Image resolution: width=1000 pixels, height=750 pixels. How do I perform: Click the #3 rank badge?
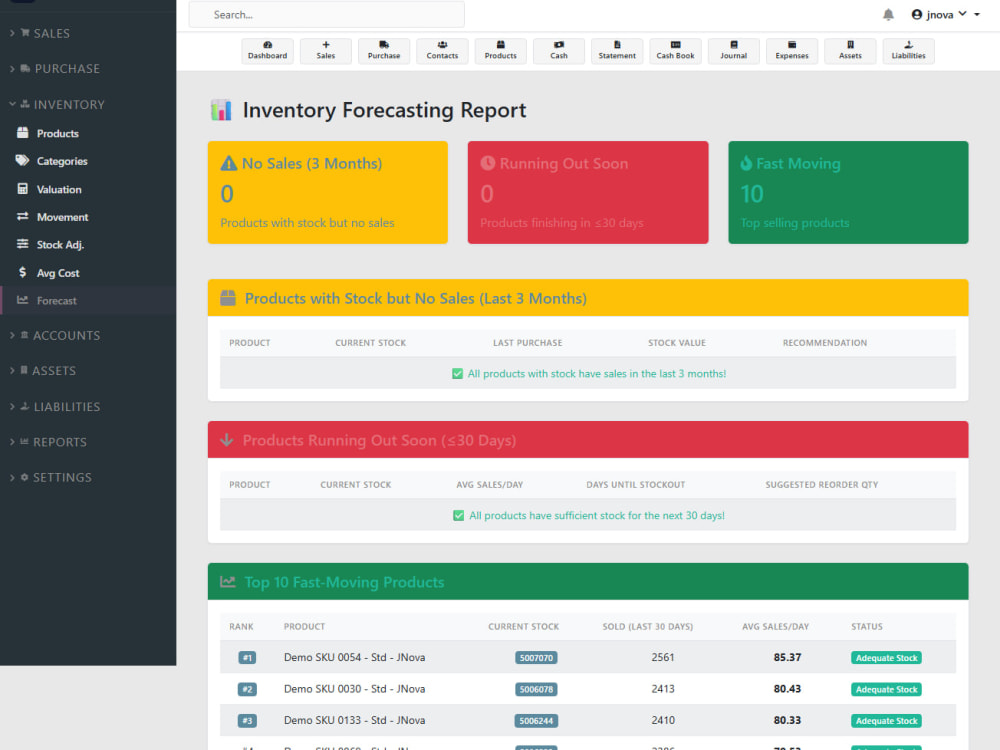pyautogui.click(x=247, y=721)
